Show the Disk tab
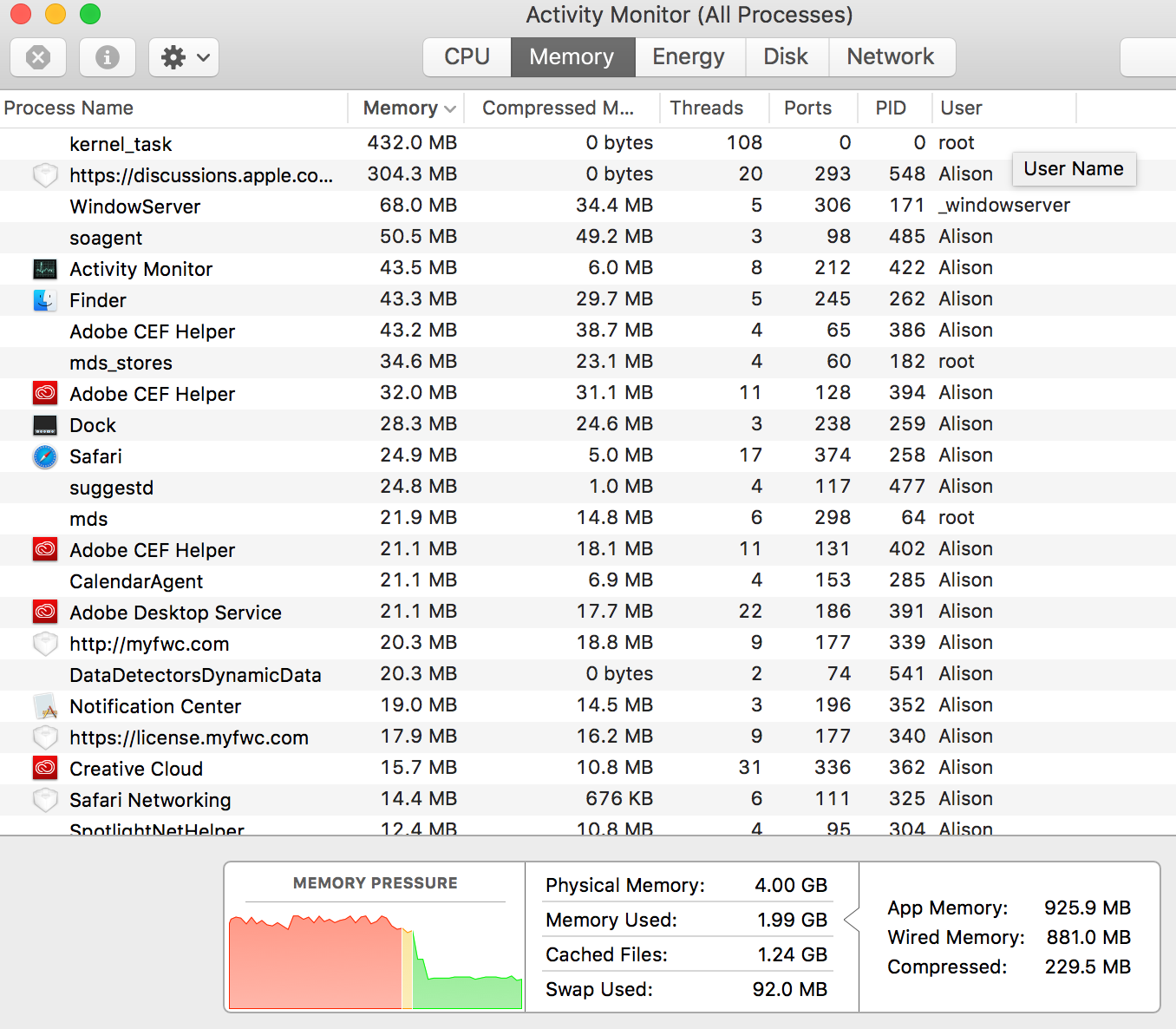Image resolution: width=1176 pixels, height=1029 pixels. tap(787, 57)
